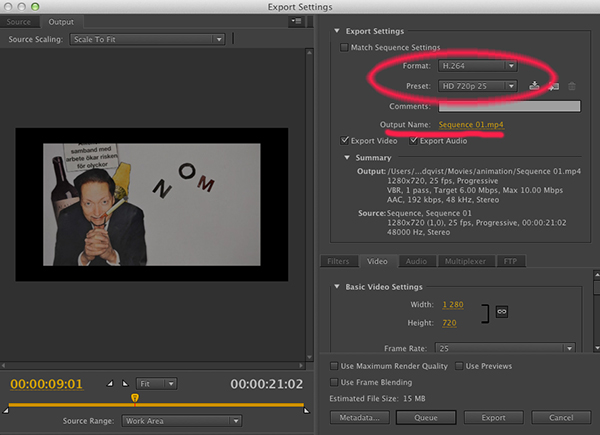Click the video settings scrollbar down arrow
The height and width of the screenshot is (435, 600).
pos(597,348)
